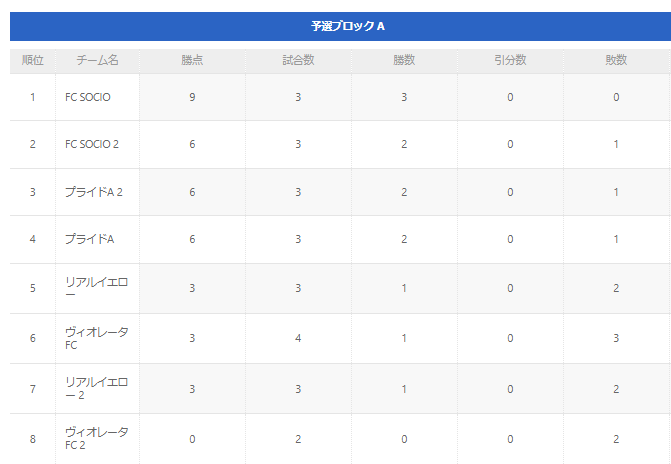Screen dimensions: 671x464
Task: Select the ヴィオレータ FC team in rank 6
Action: 97,338
